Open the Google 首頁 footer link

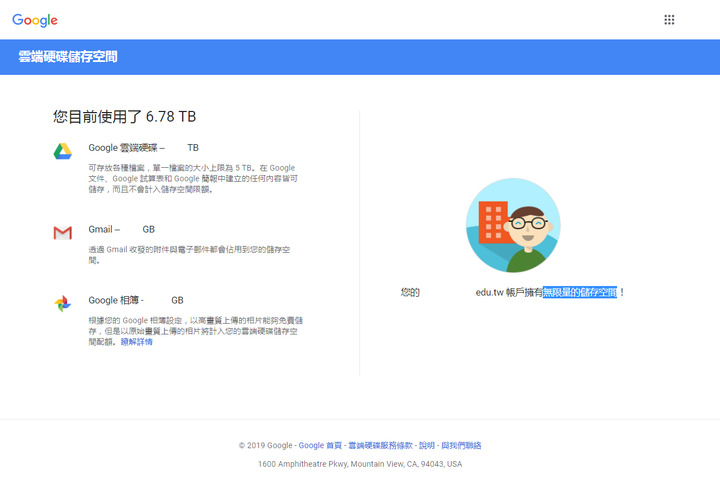[x=320, y=445]
